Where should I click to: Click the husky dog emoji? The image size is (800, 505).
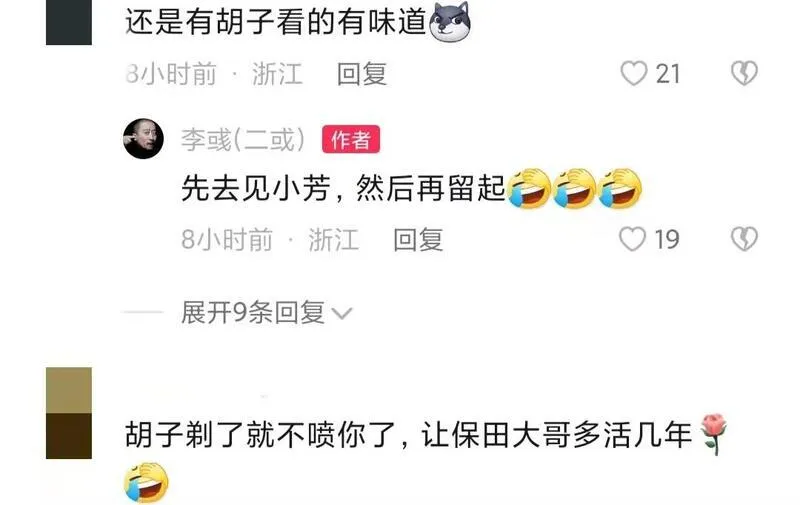[x=449, y=21]
